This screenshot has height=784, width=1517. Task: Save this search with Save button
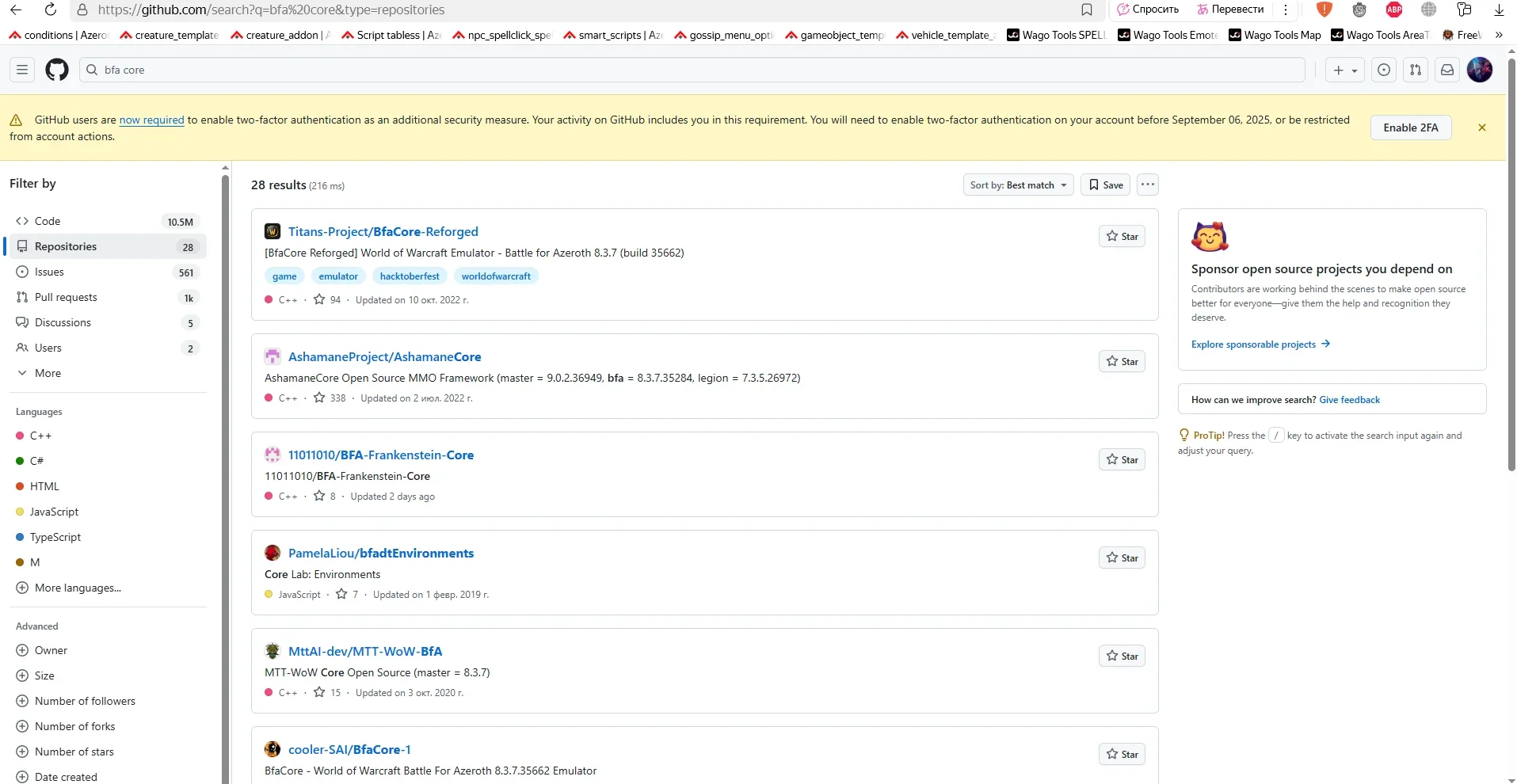[x=1106, y=185]
